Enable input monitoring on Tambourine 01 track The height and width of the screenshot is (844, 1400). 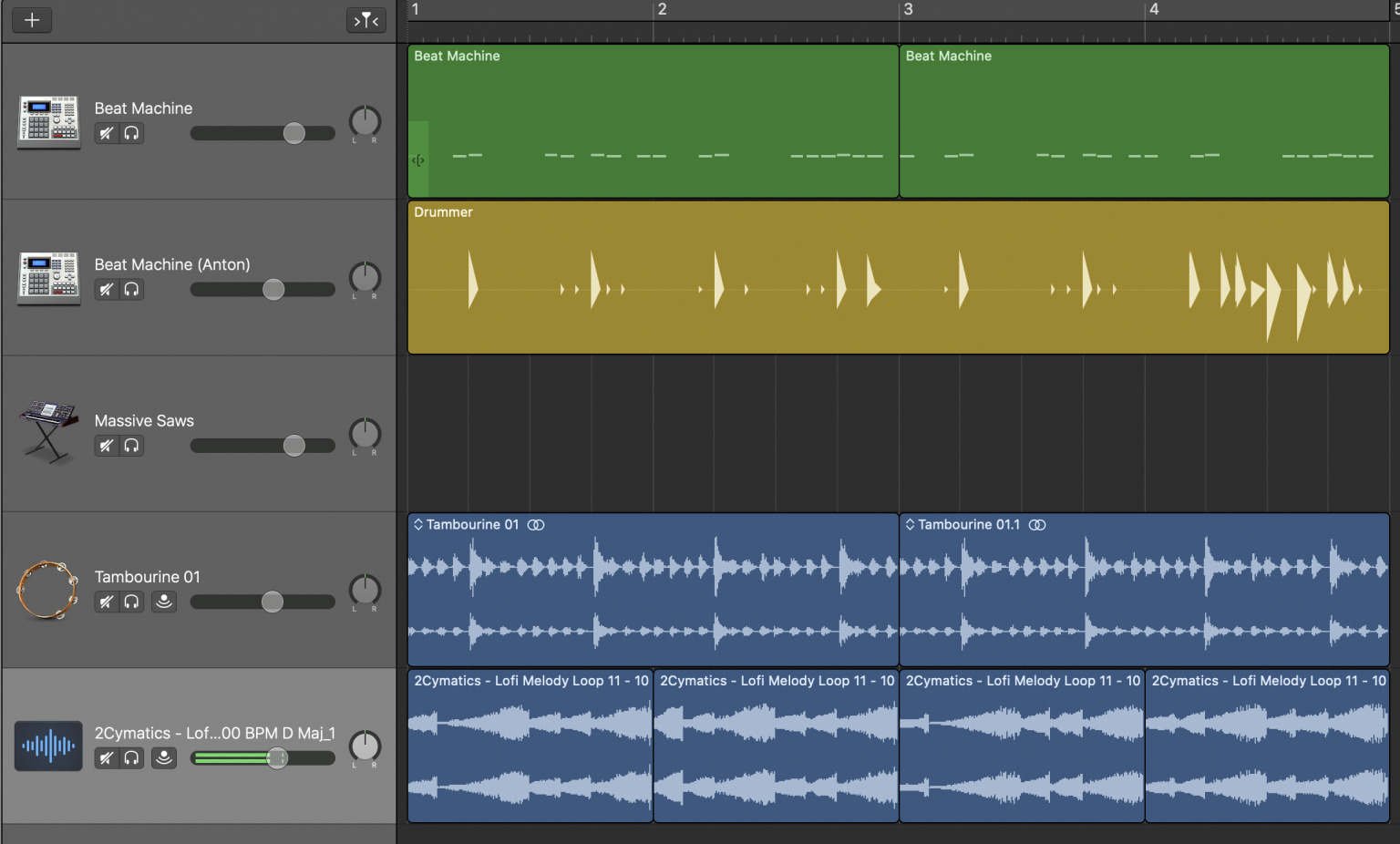pyautogui.click(x=164, y=602)
